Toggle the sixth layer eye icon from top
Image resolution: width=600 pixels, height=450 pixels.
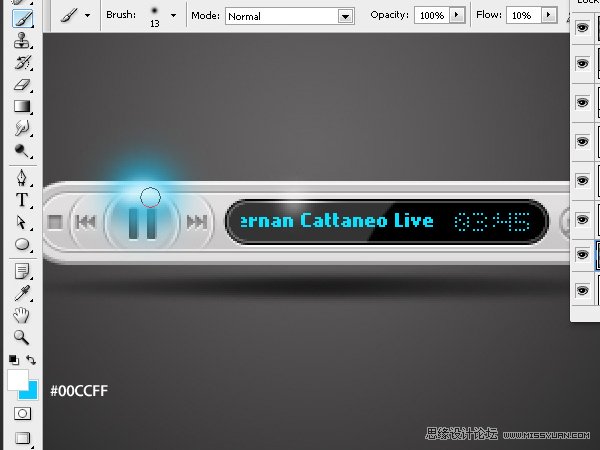click(x=582, y=219)
